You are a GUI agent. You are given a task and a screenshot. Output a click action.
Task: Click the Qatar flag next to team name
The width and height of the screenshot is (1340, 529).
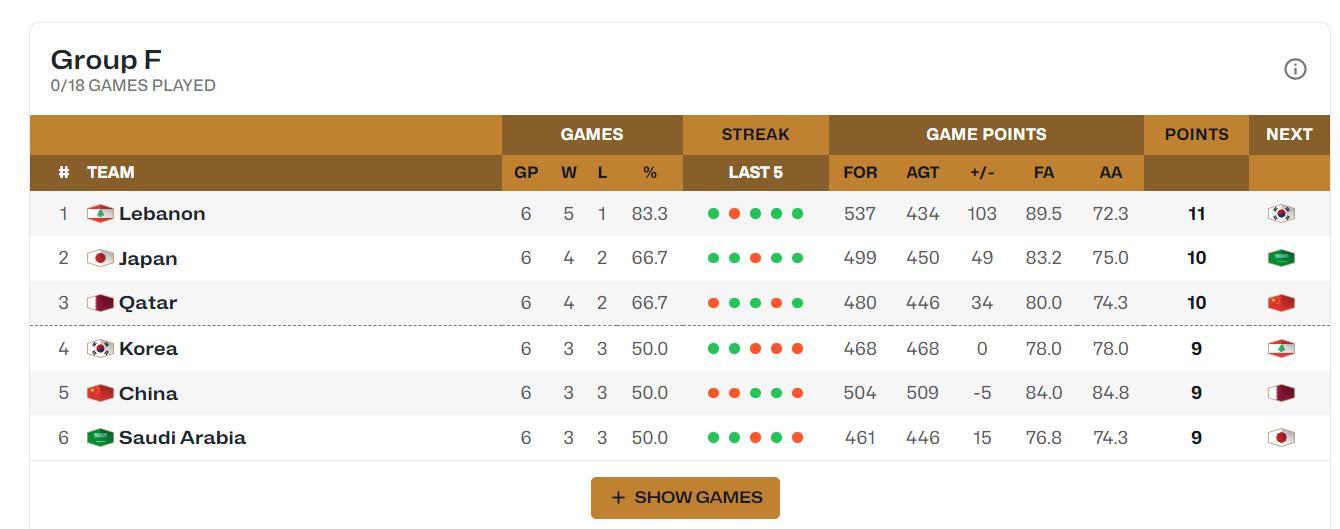[x=100, y=302]
